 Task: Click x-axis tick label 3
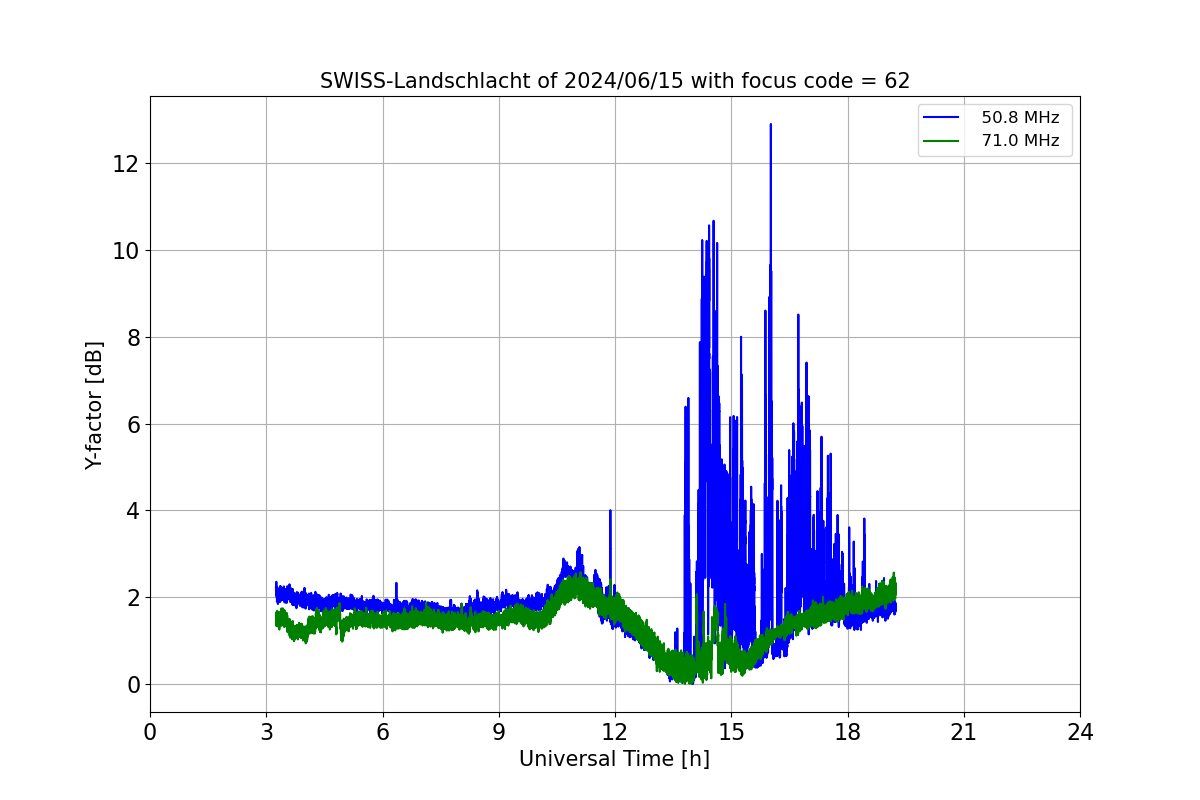[266, 732]
